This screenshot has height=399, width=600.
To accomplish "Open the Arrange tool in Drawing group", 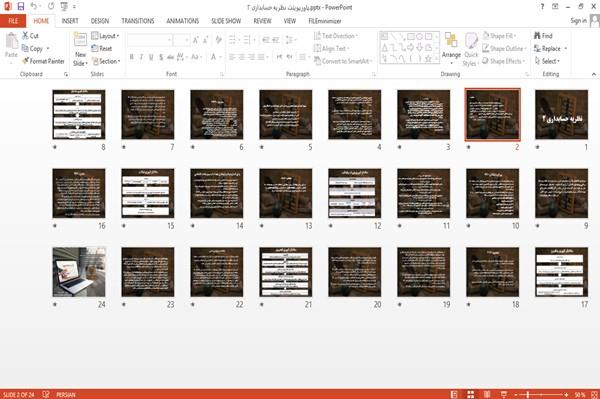I will pos(451,48).
